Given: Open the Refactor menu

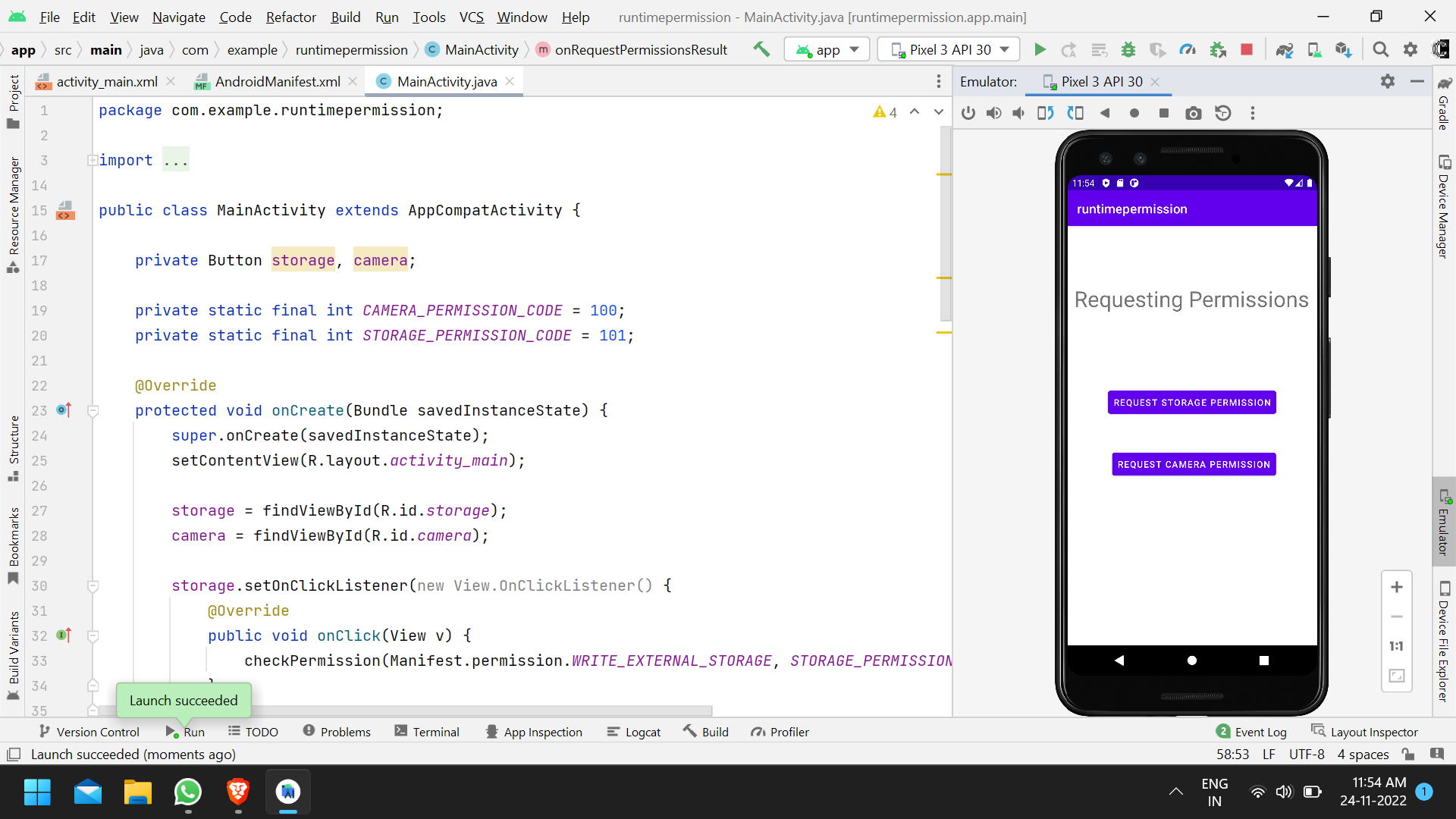Looking at the screenshot, I should [290, 17].
